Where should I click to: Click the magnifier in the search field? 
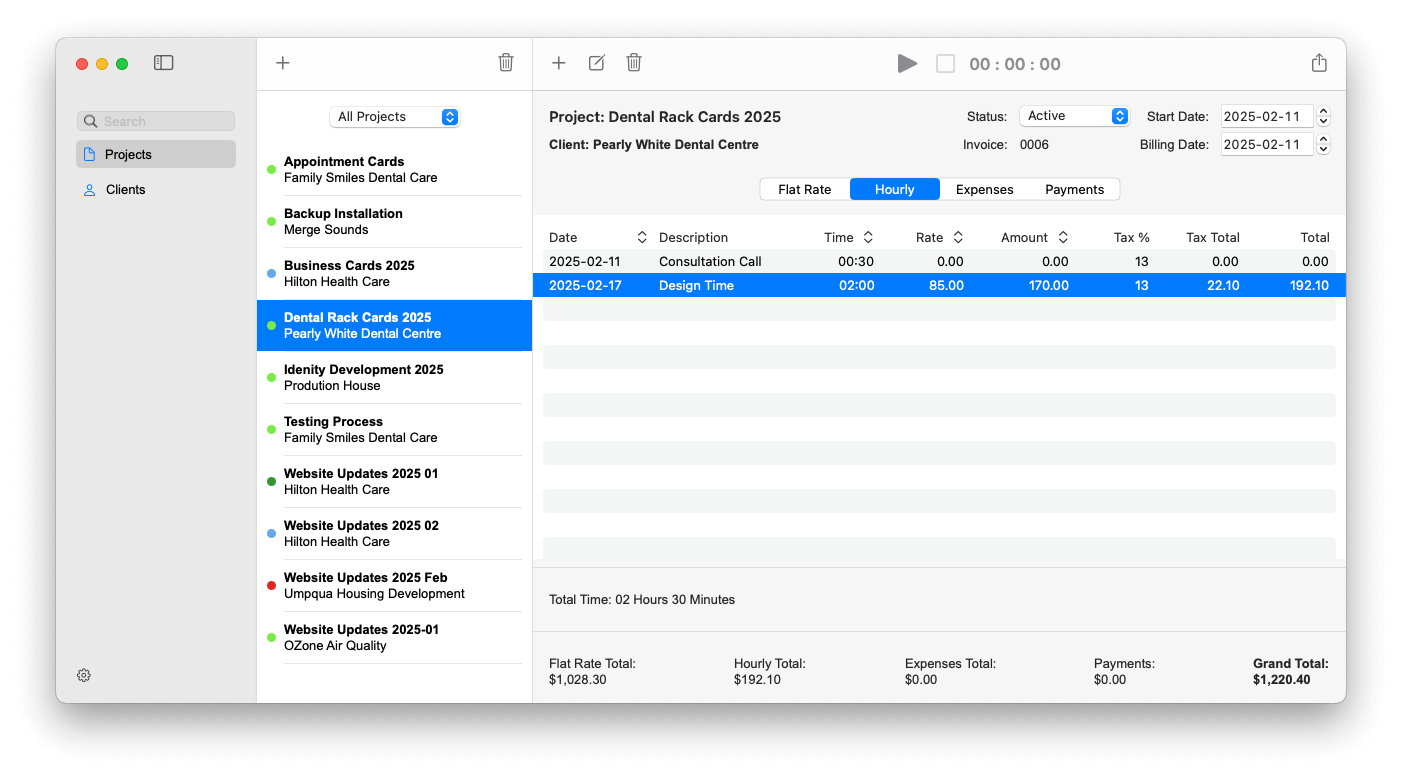pyautogui.click(x=91, y=120)
